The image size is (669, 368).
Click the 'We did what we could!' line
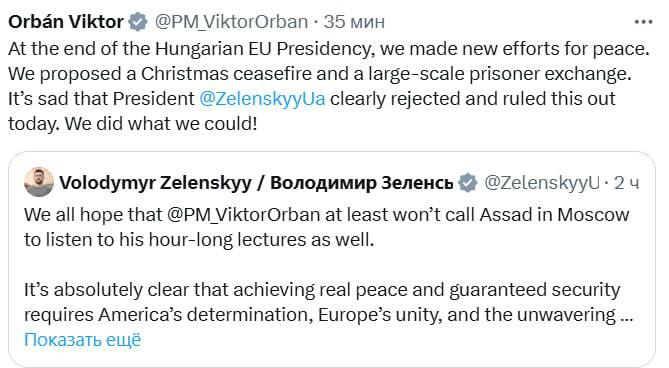161,124
